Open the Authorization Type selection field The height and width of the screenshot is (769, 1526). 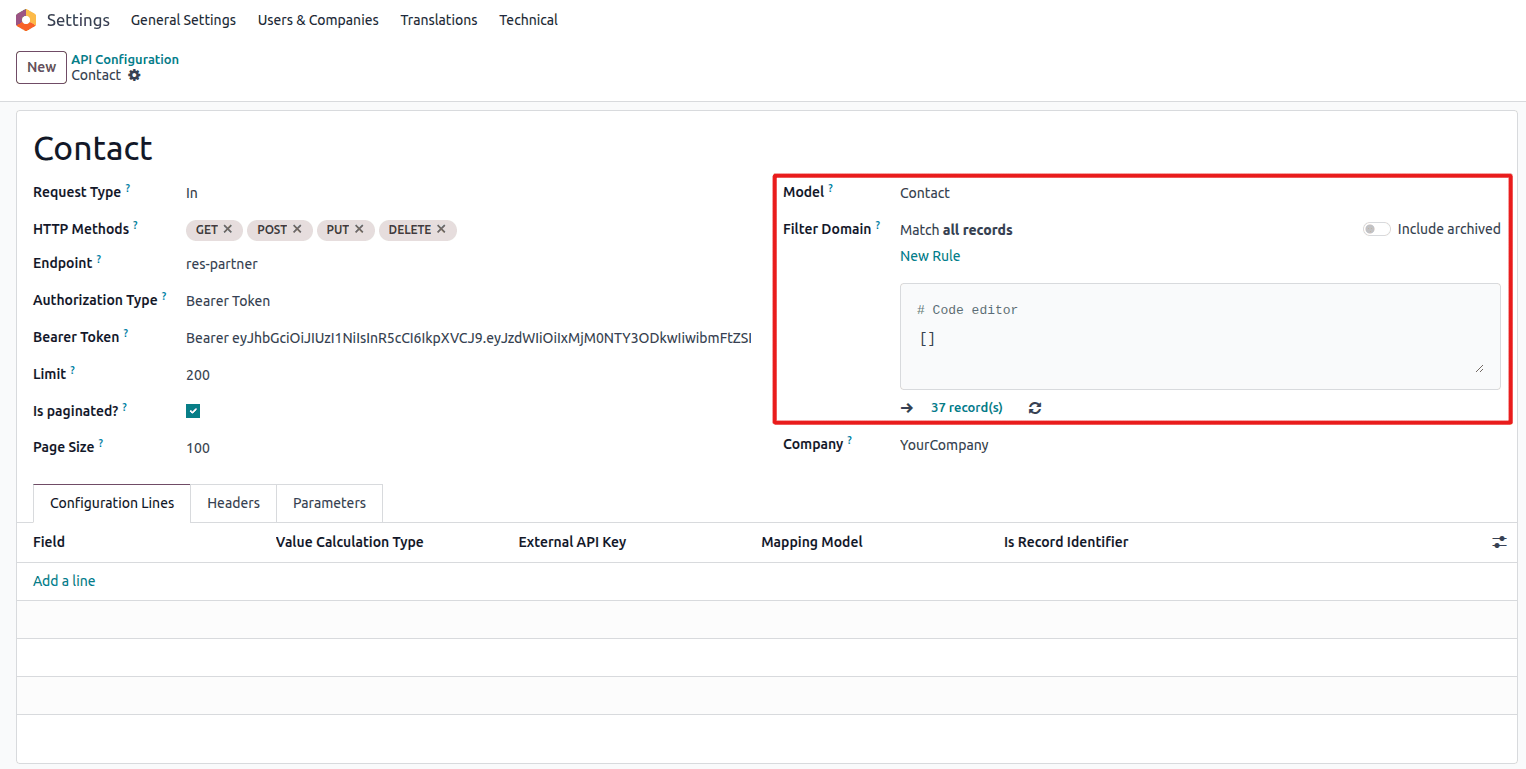[x=400, y=301]
